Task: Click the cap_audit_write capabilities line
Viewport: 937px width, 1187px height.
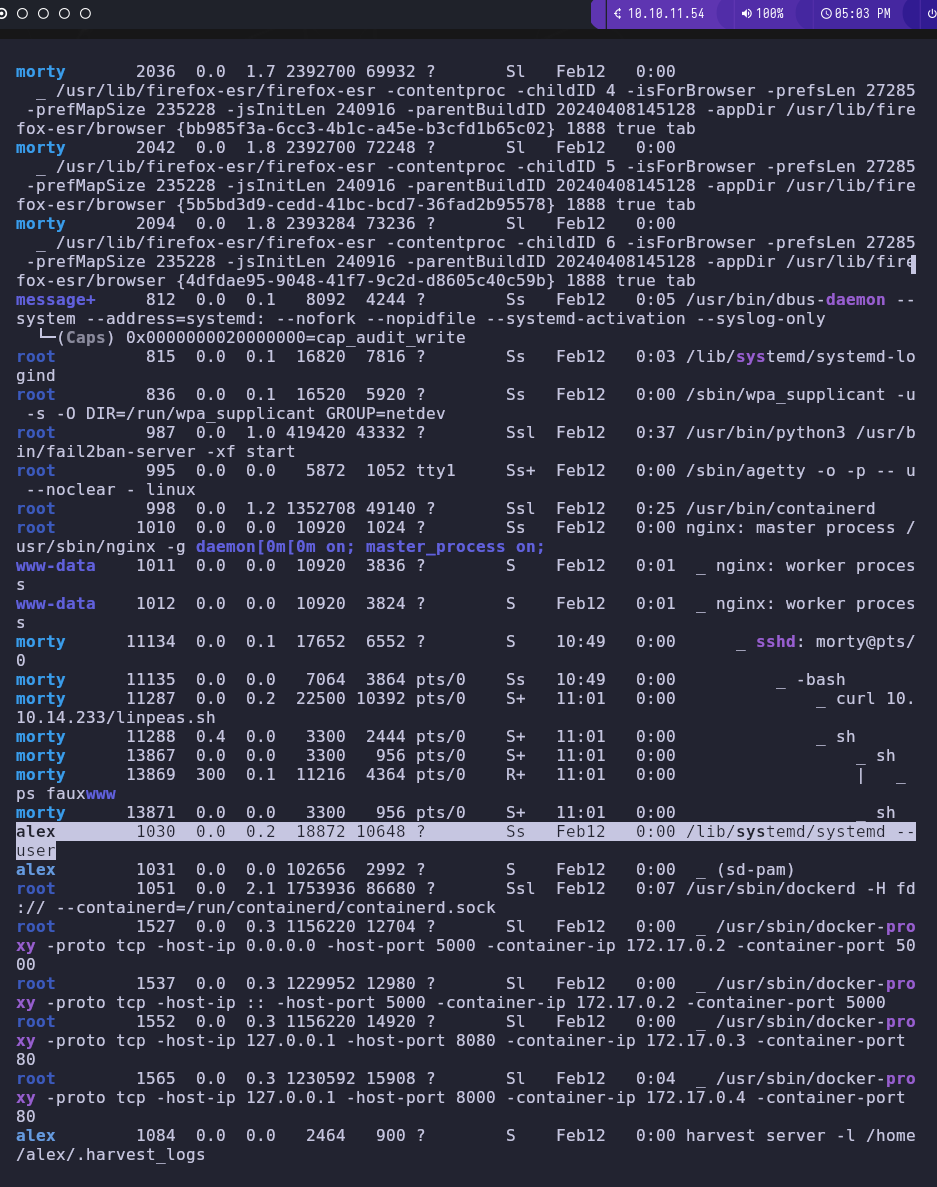Action: pyautogui.click(x=252, y=338)
